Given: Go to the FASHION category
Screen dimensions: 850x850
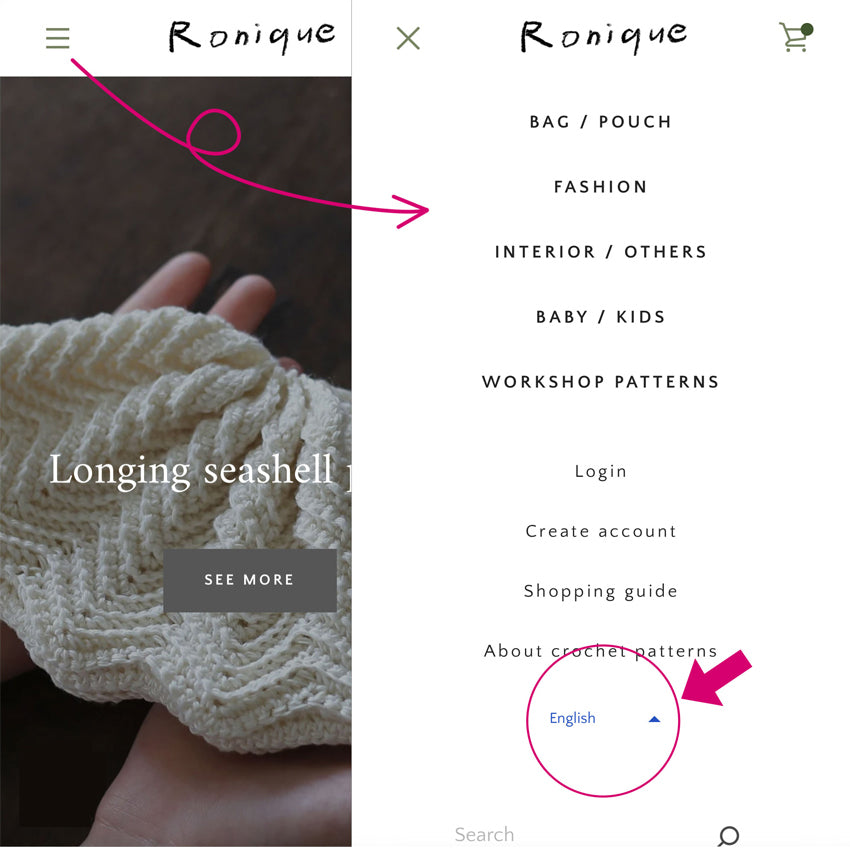Looking at the screenshot, I should pyautogui.click(x=601, y=187).
